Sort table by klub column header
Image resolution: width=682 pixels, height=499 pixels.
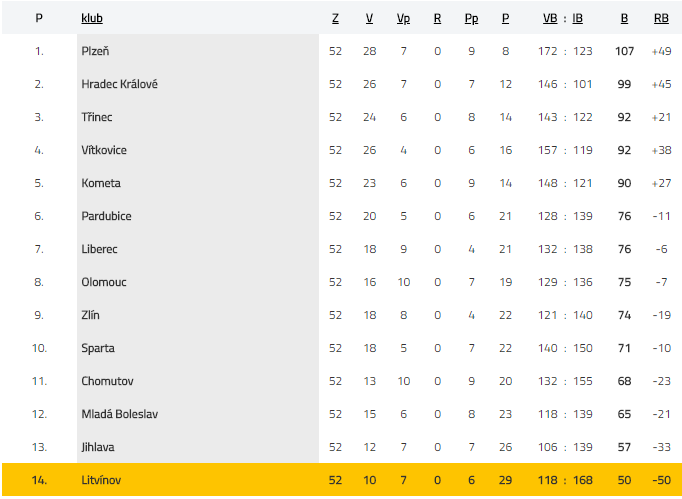point(92,18)
